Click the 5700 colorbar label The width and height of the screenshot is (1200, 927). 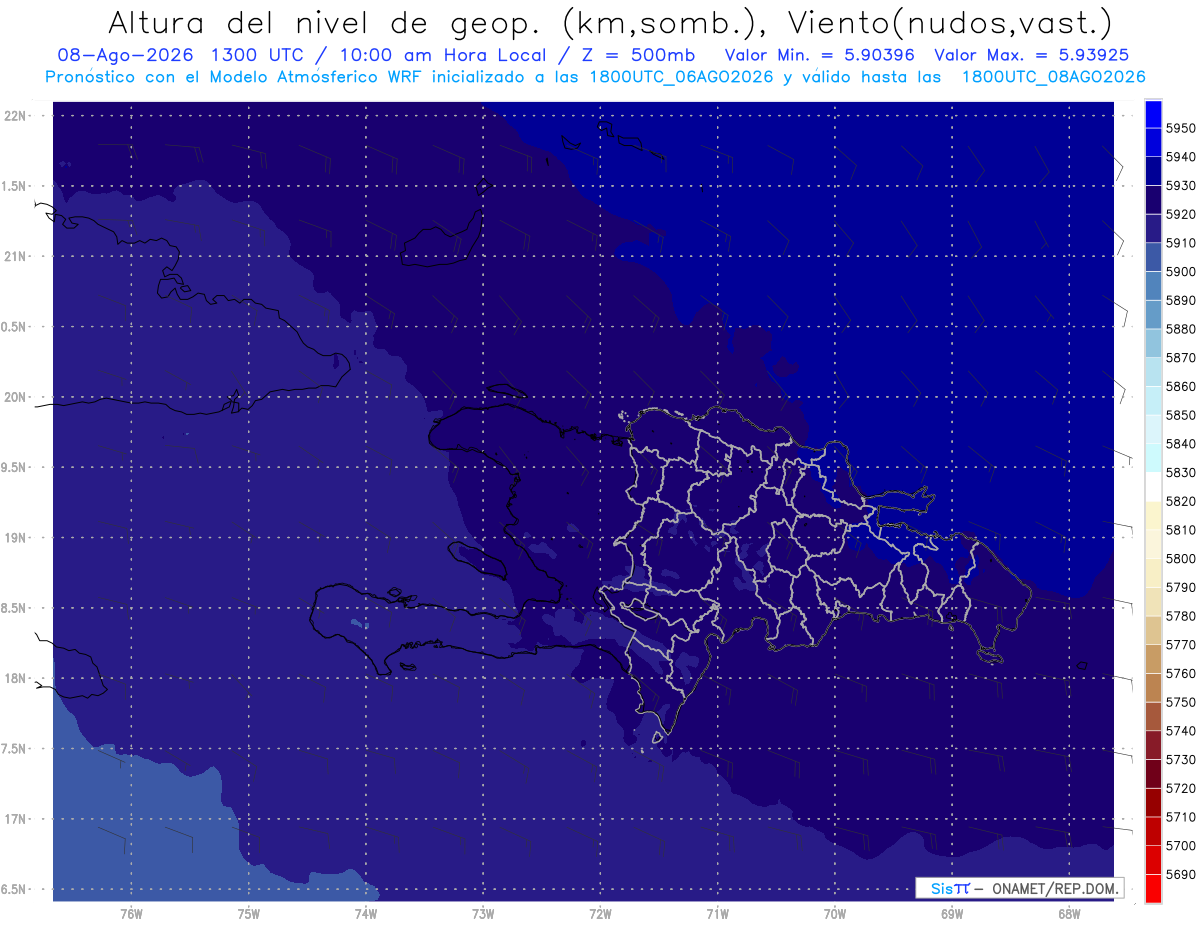click(x=1180, y=846)
